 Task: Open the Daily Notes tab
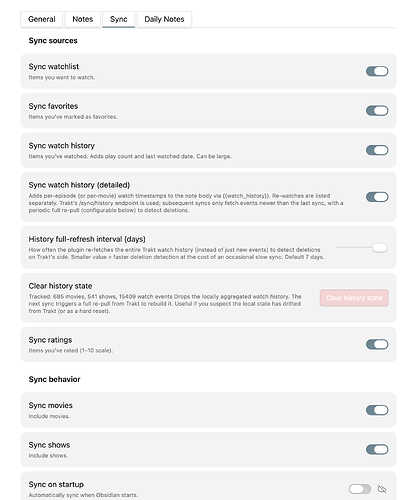click(x=164, y=19)
